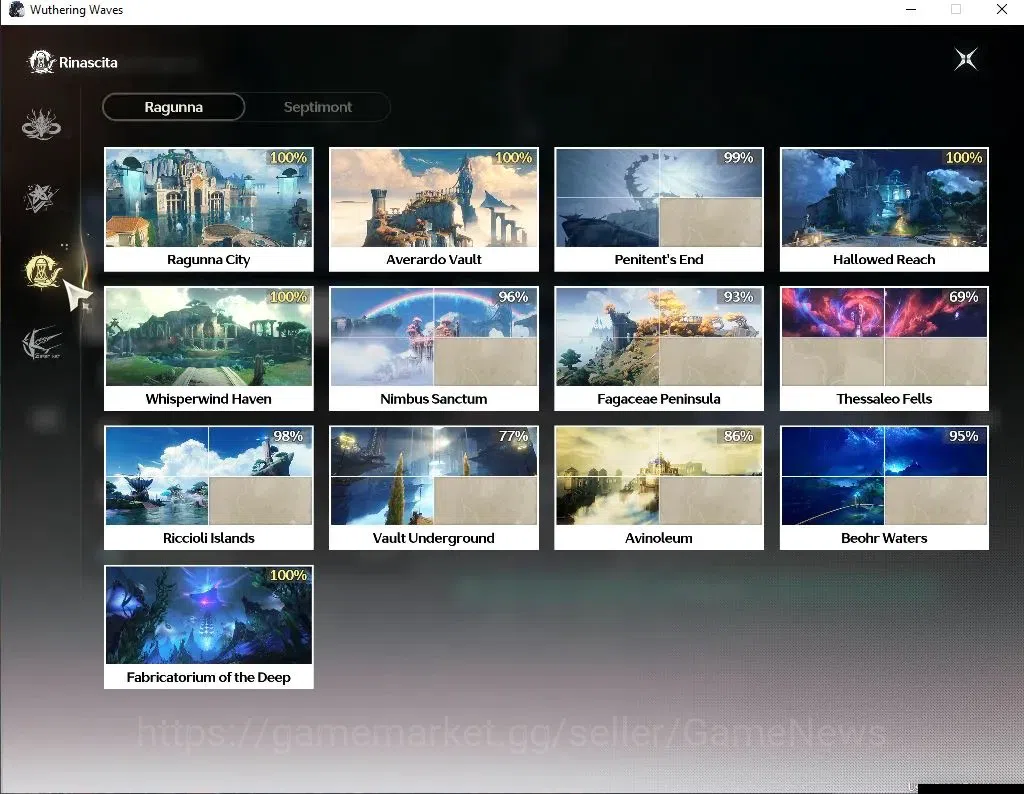Image resolution: width=1024 pixels, height=794 pixels.
Task: Open the Averardo Vault area card
Action: click(x=434, y=210)
